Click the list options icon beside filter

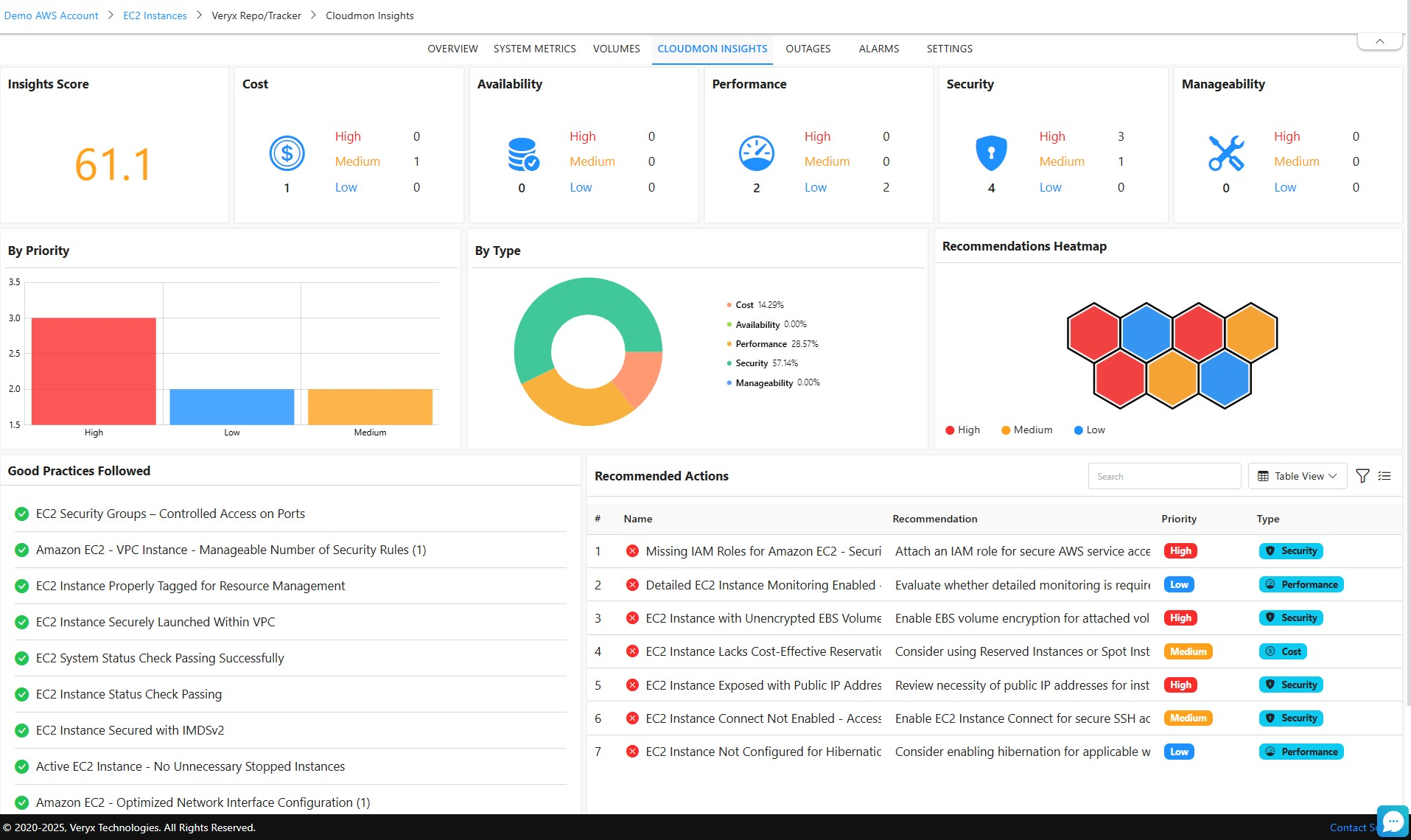(1384, 476)
